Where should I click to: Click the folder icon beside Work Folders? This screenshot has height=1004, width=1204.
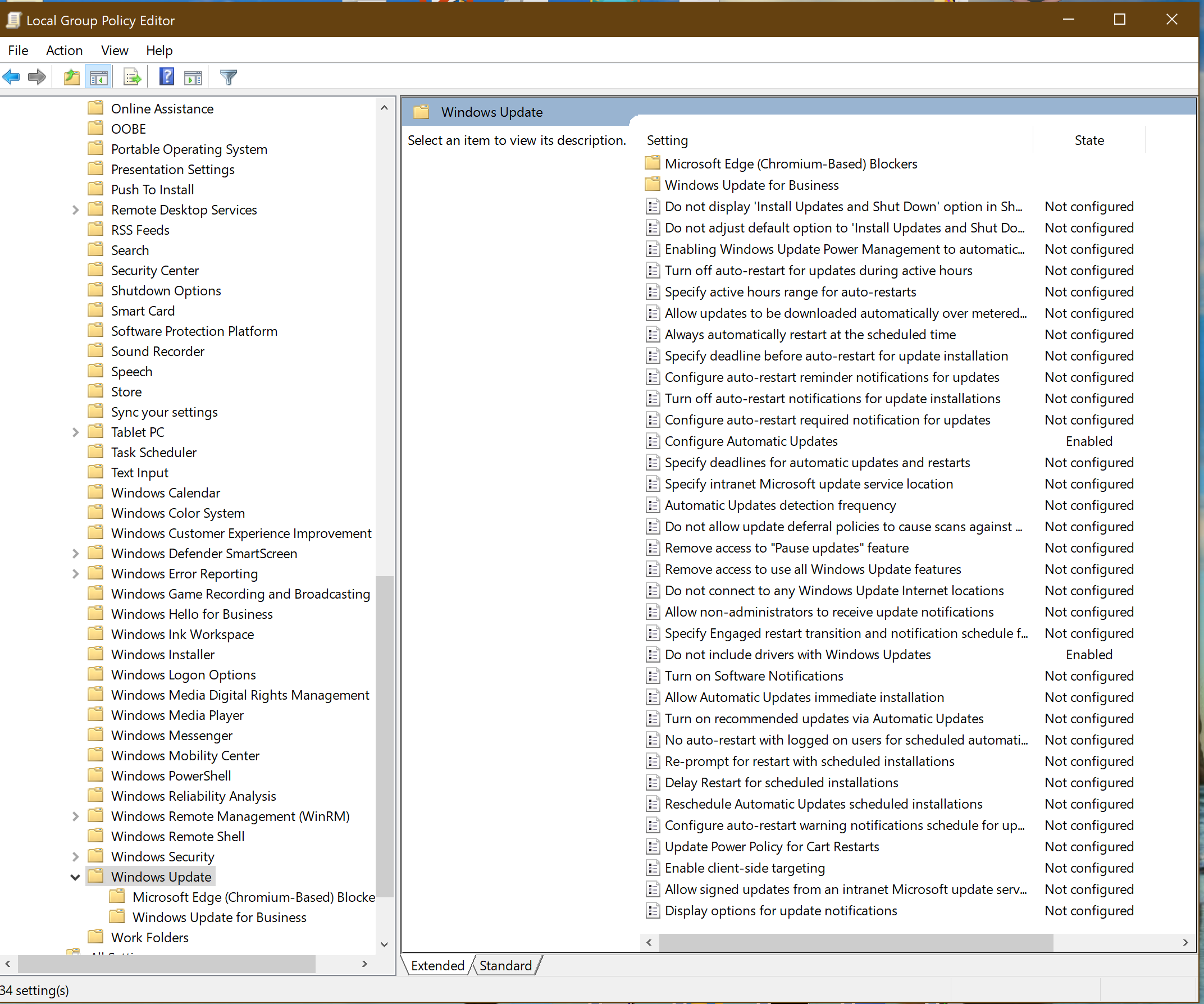pyautogui.click(x=95, y=938)
